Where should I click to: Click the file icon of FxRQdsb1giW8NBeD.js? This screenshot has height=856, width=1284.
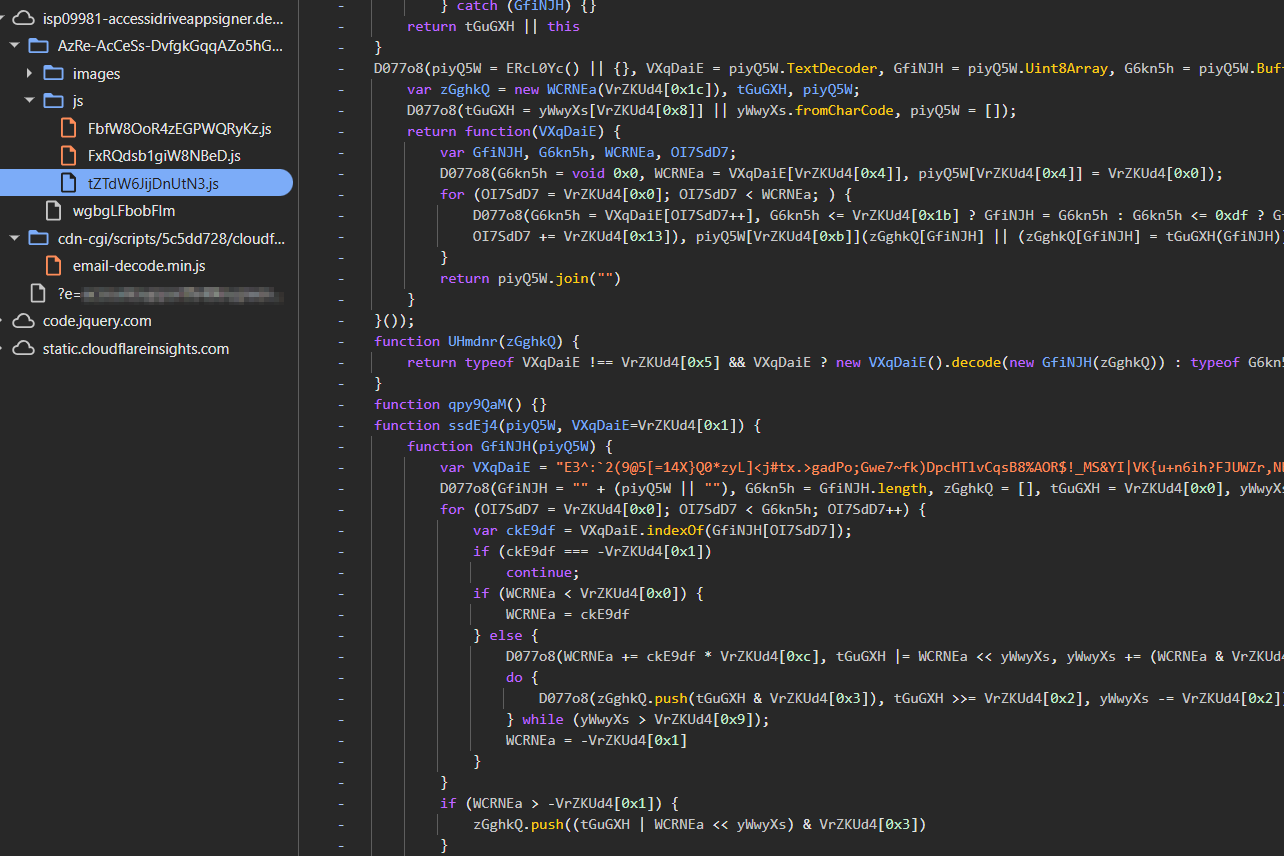point(68,156)
